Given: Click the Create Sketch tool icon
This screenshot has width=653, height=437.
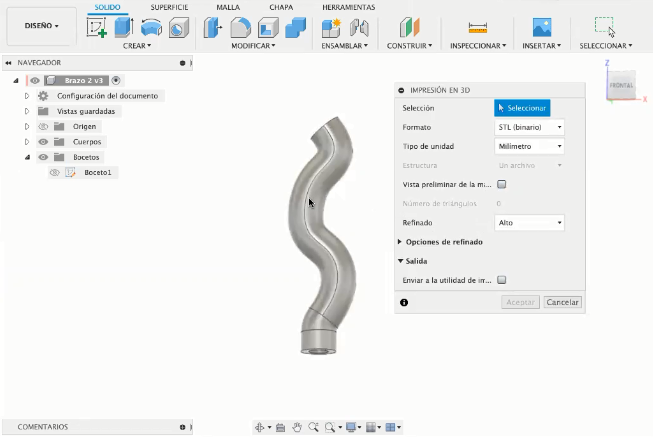Looking at the screenshot, I should point(97,27).
